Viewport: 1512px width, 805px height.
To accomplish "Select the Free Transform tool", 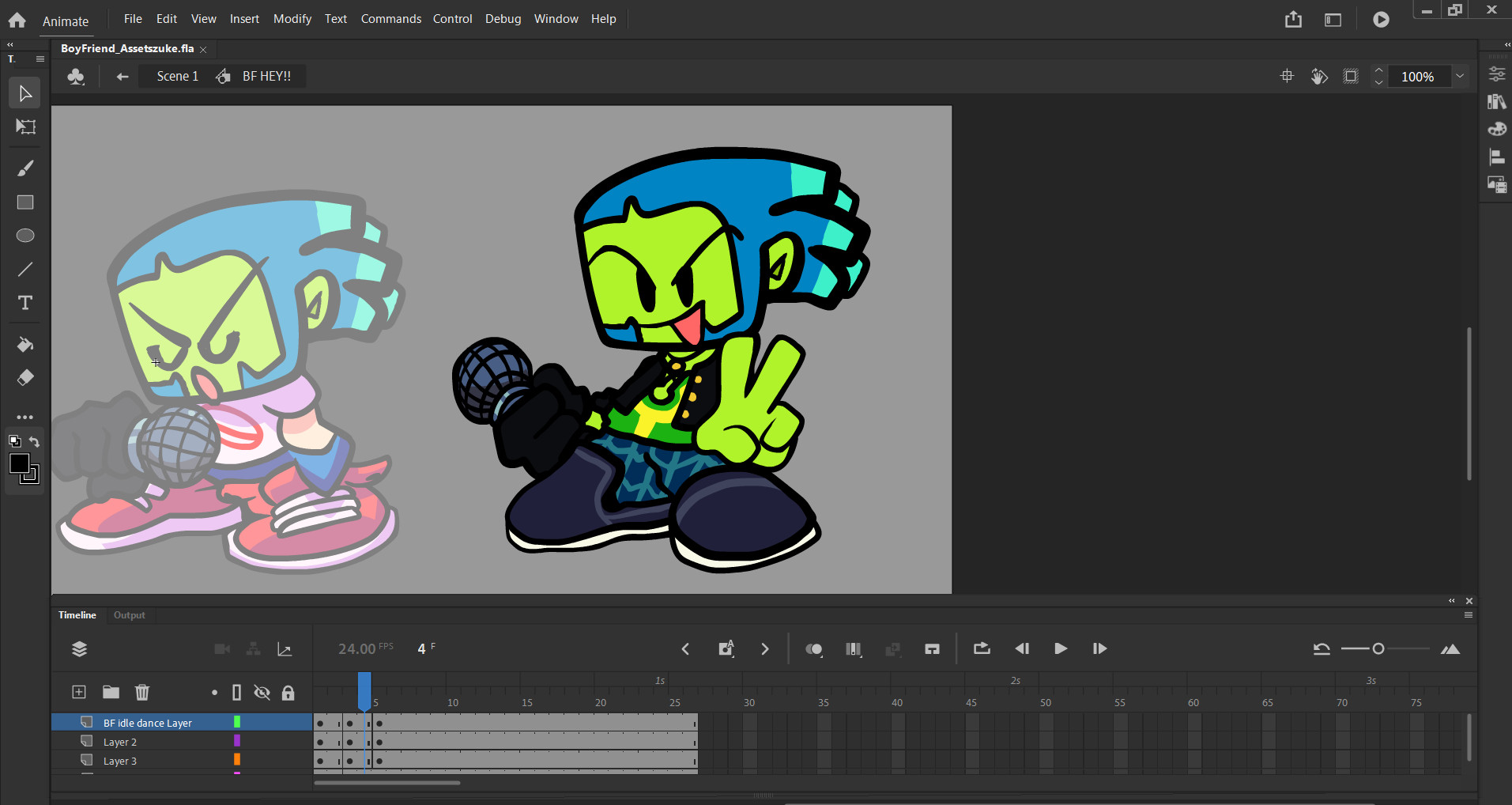I will (25, 127).
